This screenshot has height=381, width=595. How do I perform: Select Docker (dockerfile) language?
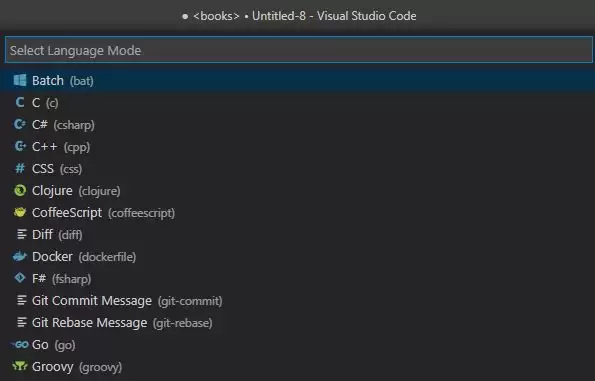(x=298, y=257)
